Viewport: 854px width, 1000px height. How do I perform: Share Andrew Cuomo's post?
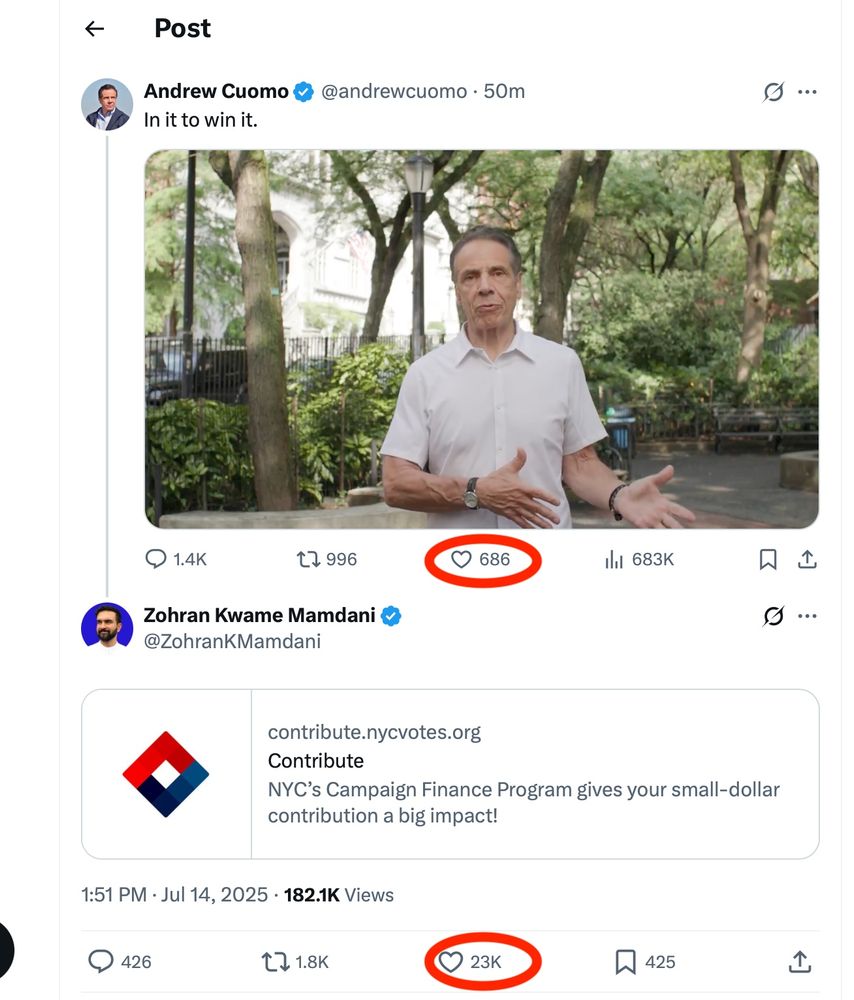[807, 559]
